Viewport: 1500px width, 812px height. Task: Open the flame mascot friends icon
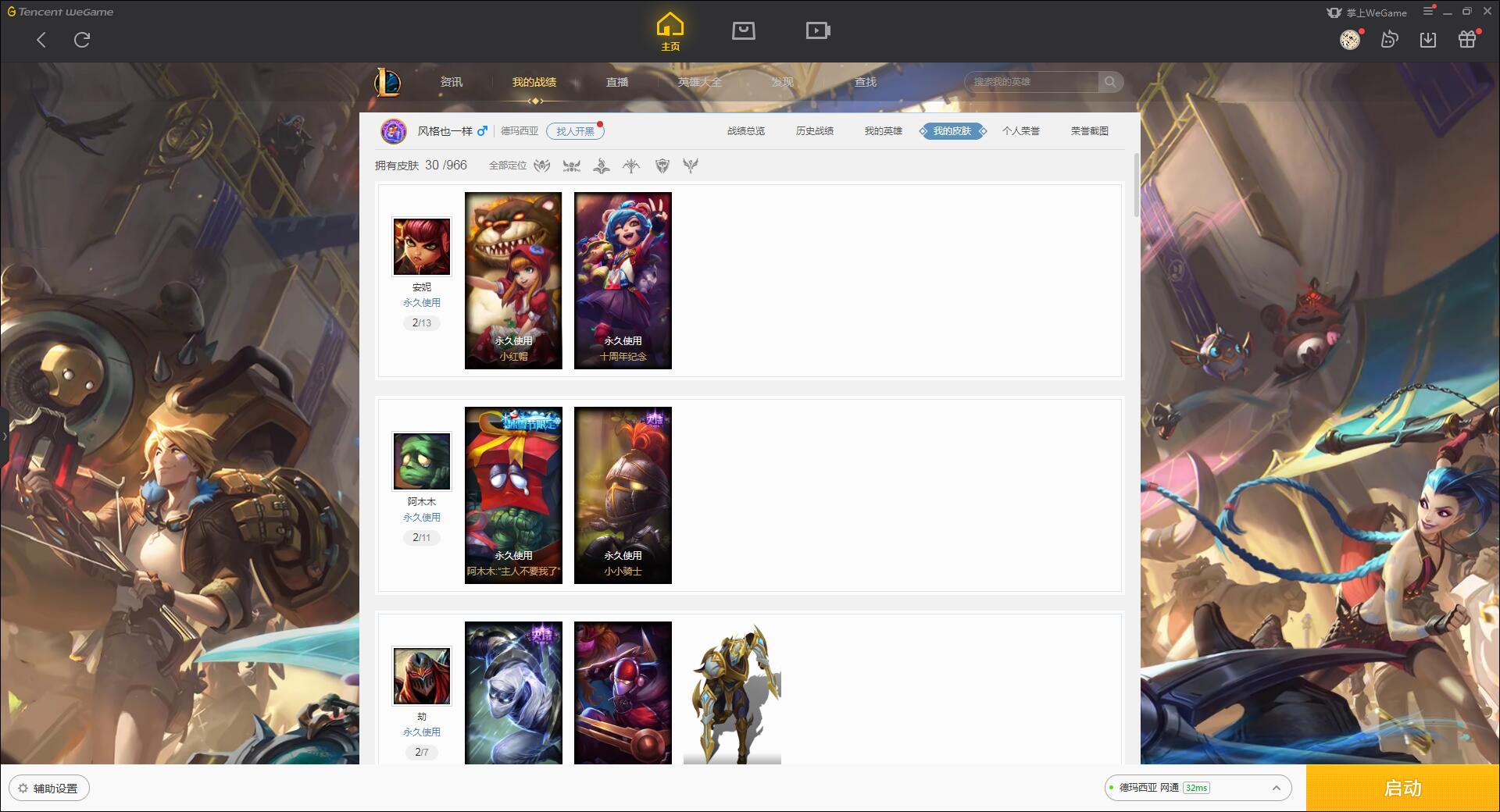coord(1389,39)
